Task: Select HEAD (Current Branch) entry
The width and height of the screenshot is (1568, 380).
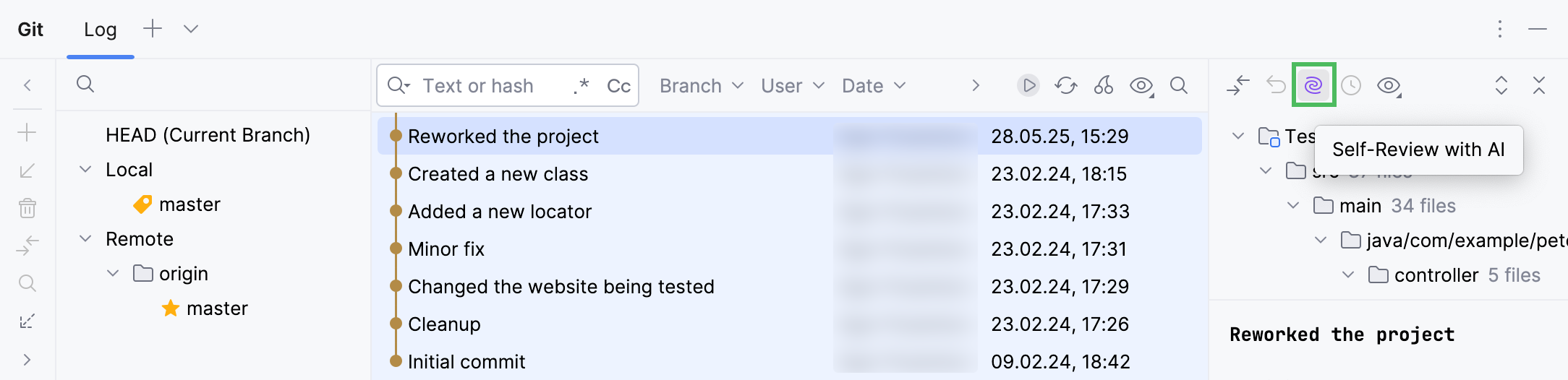Action: pos(208,135)
